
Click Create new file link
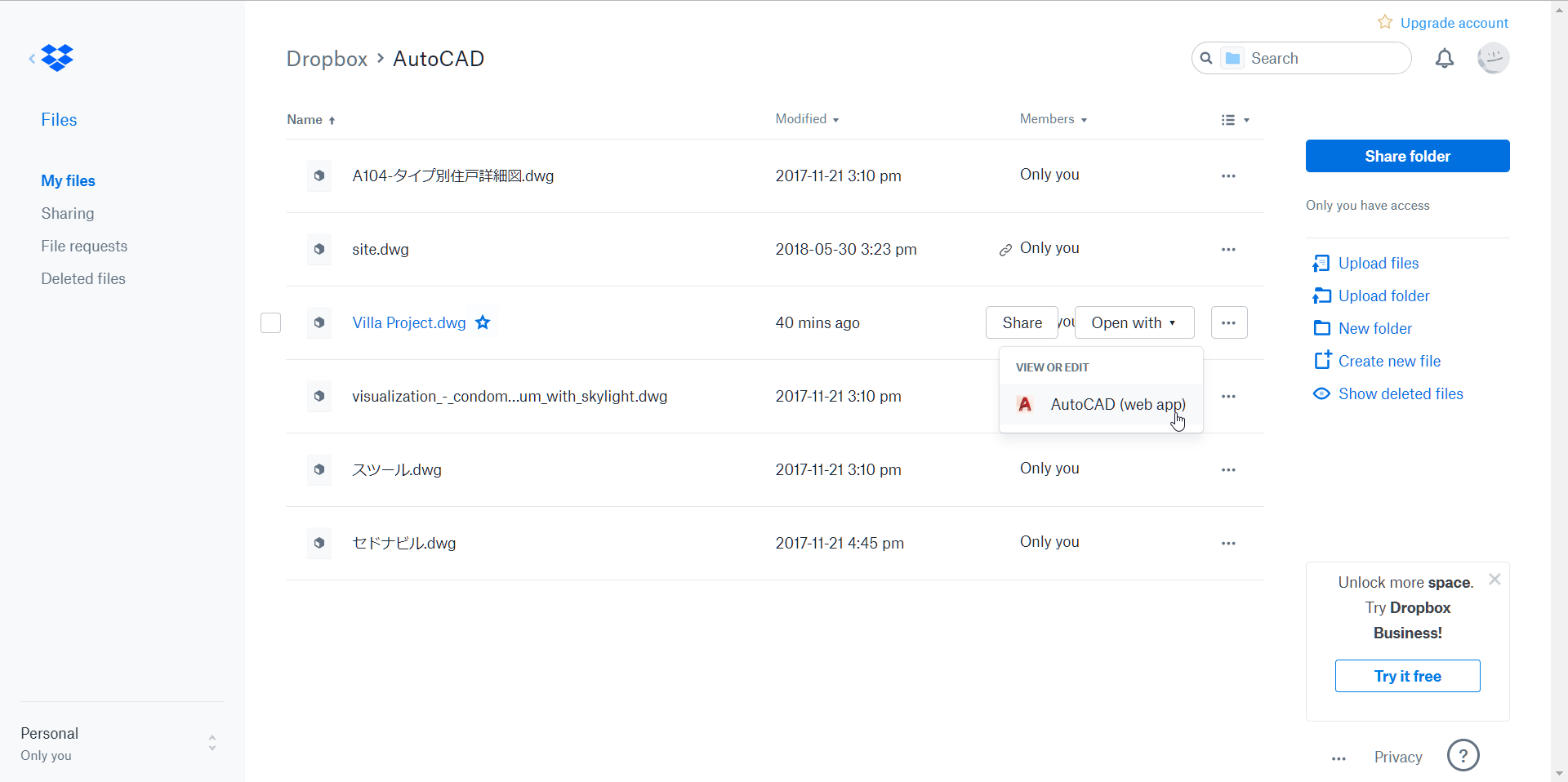pos(1389,361)
